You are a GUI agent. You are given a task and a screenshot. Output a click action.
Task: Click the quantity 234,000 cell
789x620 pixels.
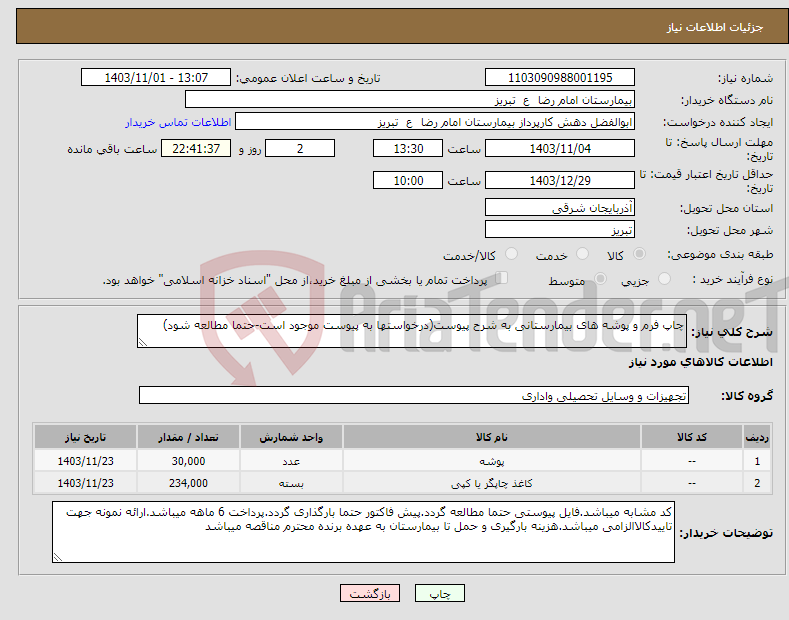point(188,483)
